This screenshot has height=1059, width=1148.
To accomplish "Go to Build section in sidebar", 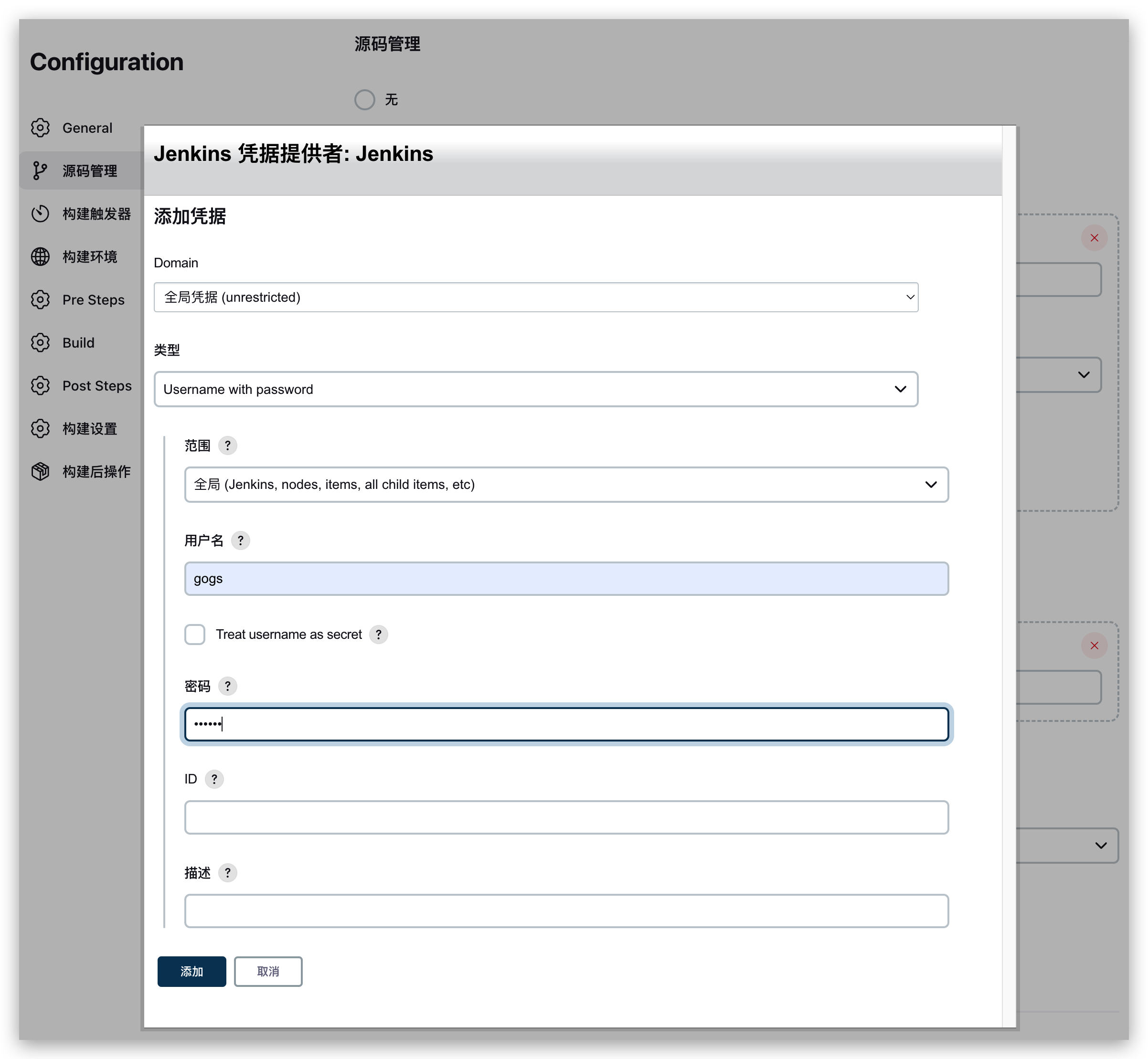I will click(x=78, y=343).
